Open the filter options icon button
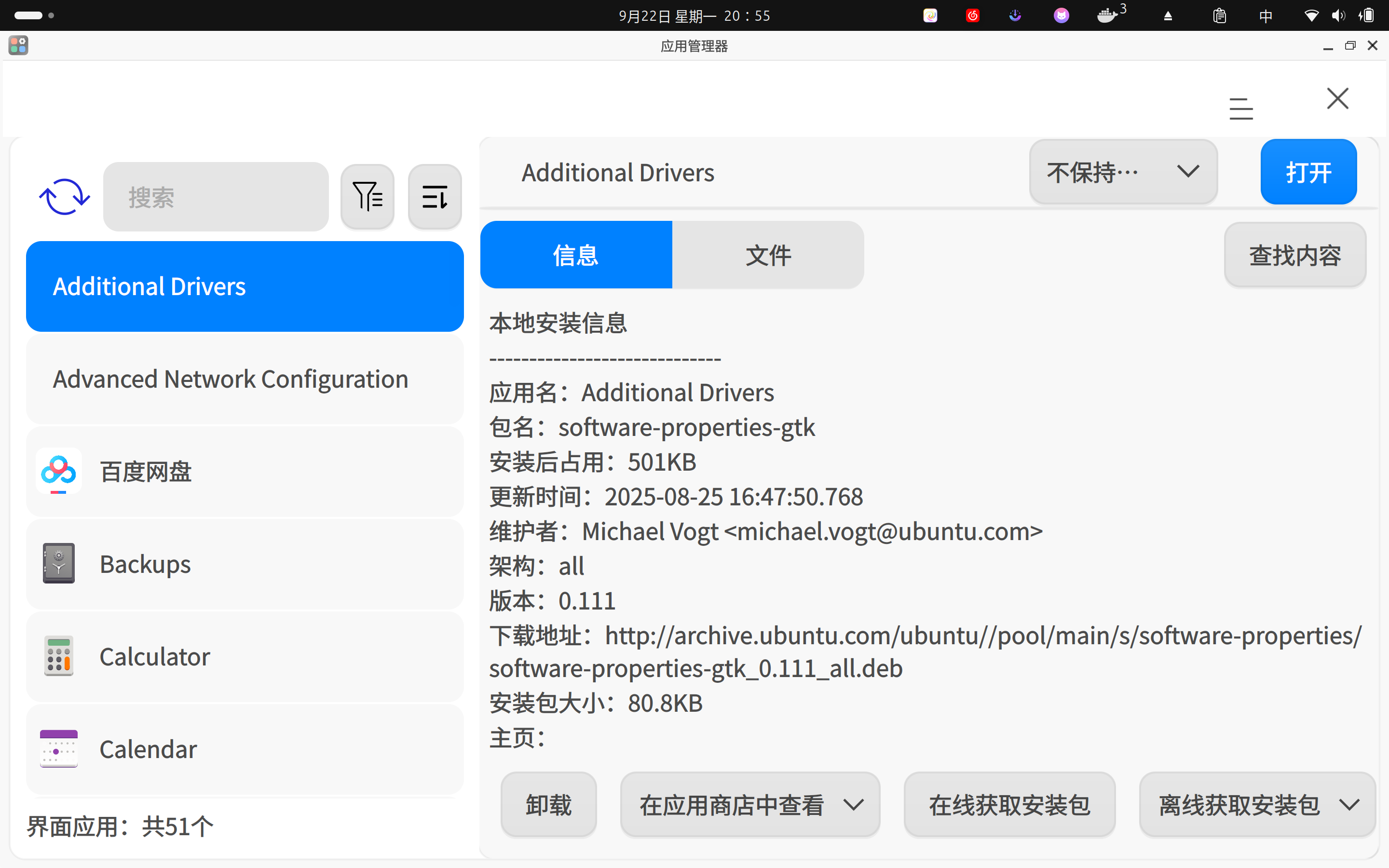1389x868 pixels. click(368, 197)
